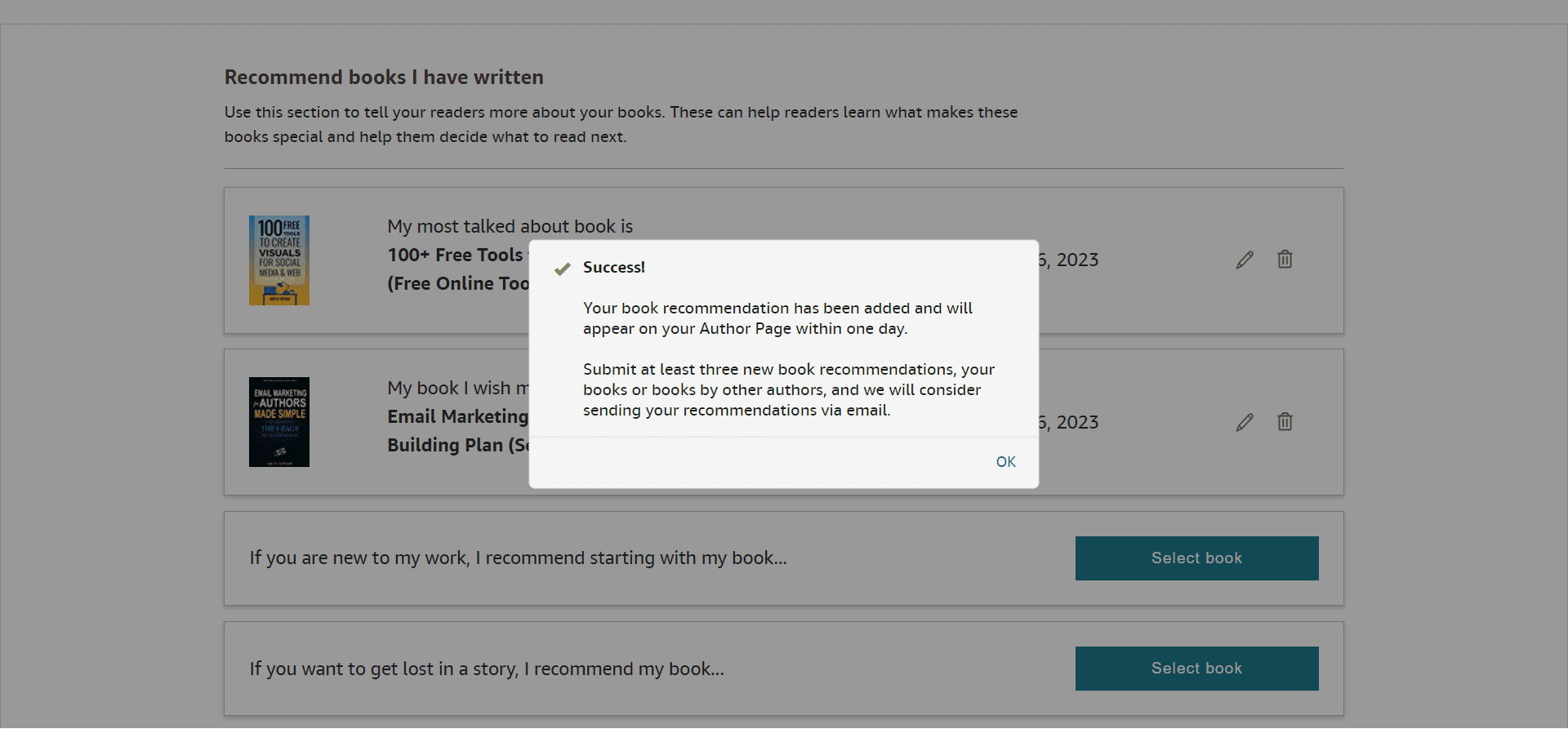1568x729 pixels.
Task: Edit the 100+ Free Tools recommendation
Action: pos(1244,260)
